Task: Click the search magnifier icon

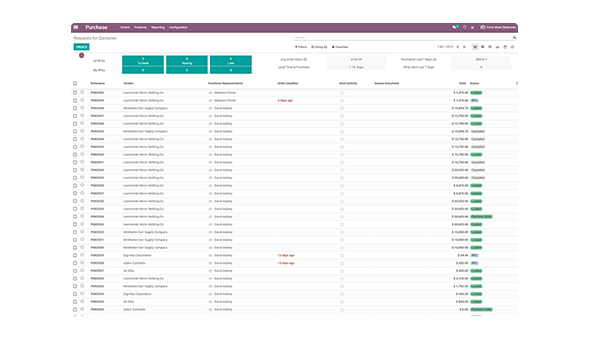Action: click(514, 38)
